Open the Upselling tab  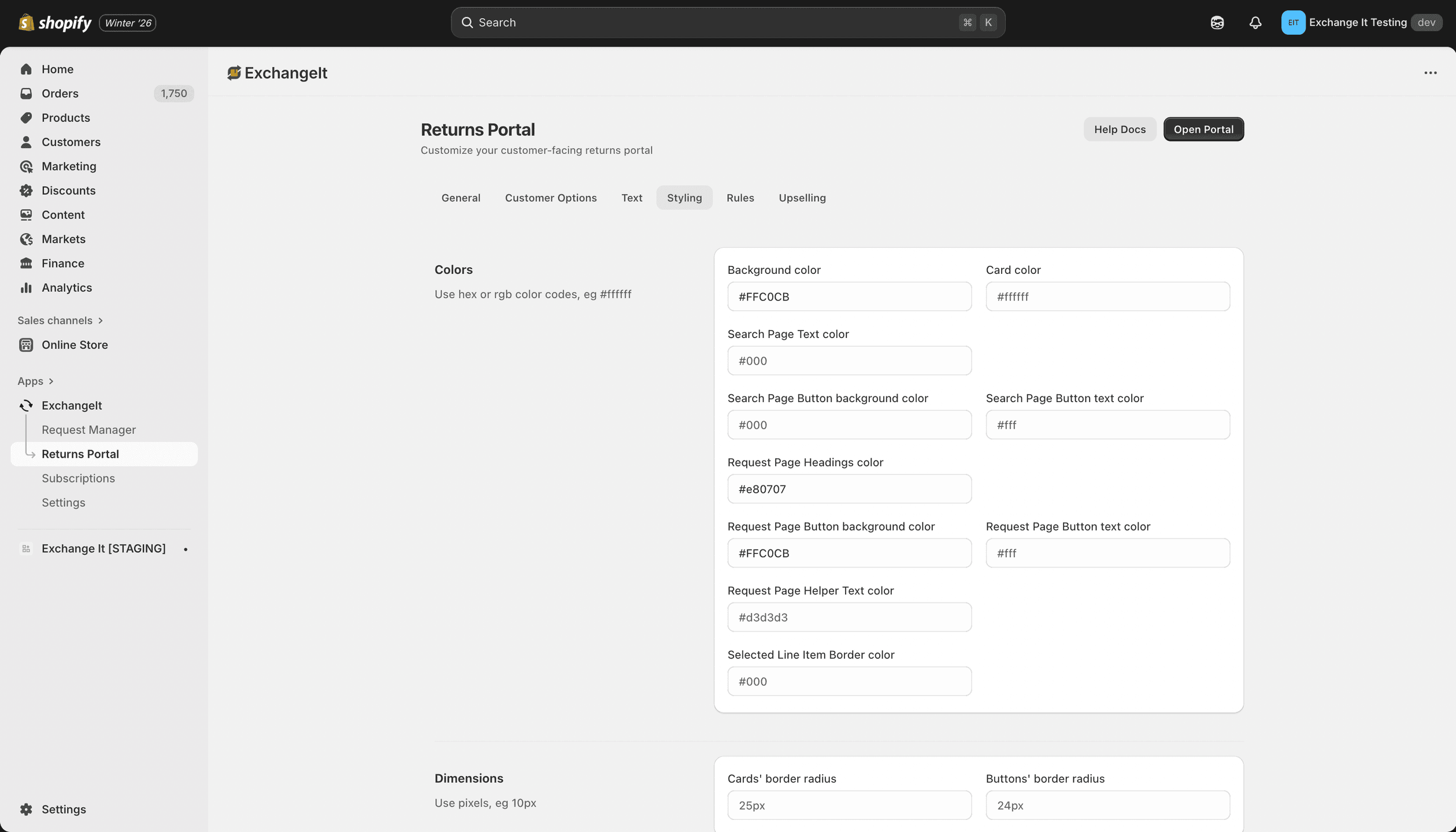pyautogui.click(x=802, y=198)
